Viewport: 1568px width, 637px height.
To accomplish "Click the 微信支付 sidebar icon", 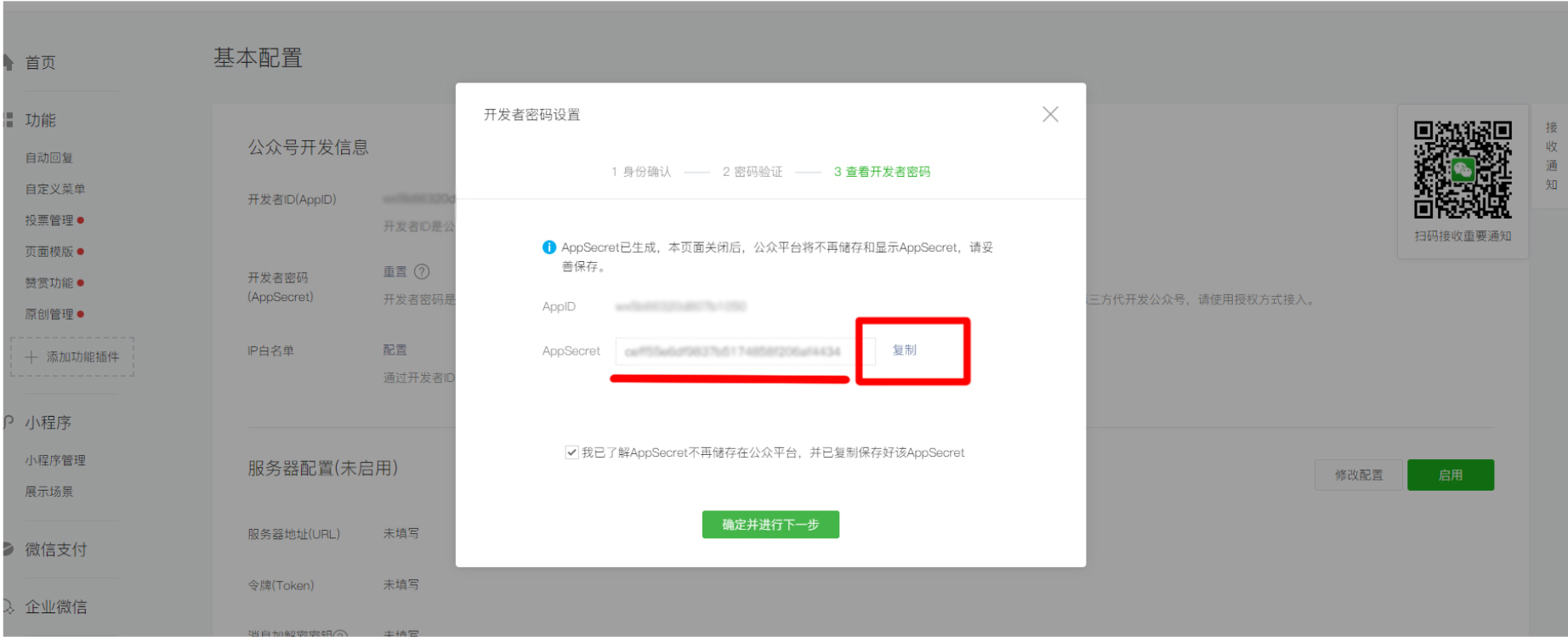I will click(9, 549).
